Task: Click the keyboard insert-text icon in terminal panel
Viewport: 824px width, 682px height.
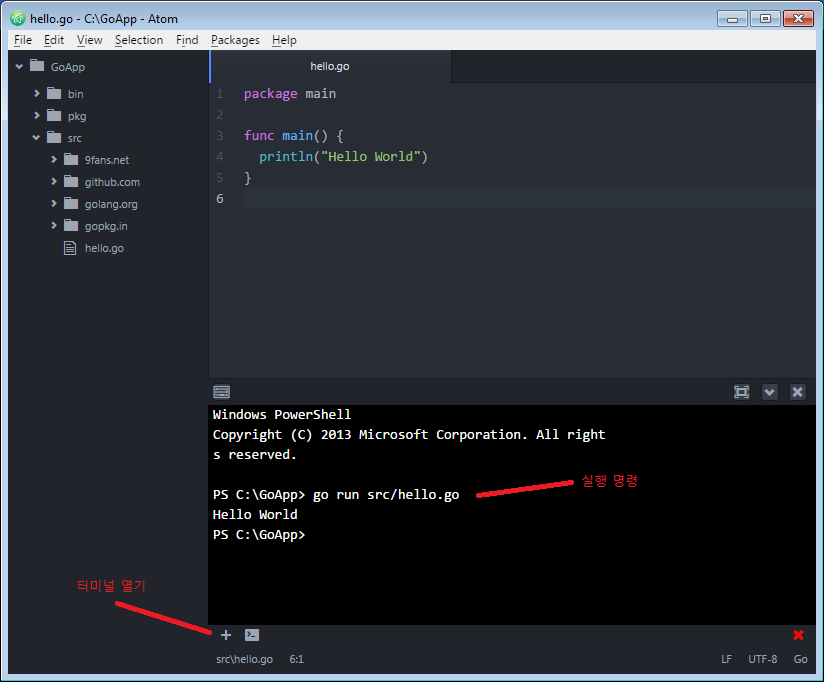Action: (x=222, y=392)
